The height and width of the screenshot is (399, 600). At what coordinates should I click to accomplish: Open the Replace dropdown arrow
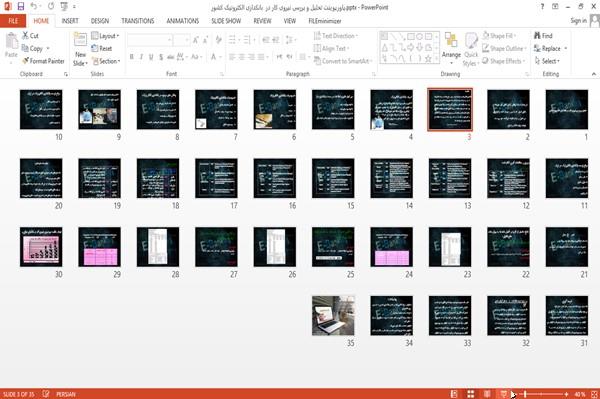pos(566,49)
